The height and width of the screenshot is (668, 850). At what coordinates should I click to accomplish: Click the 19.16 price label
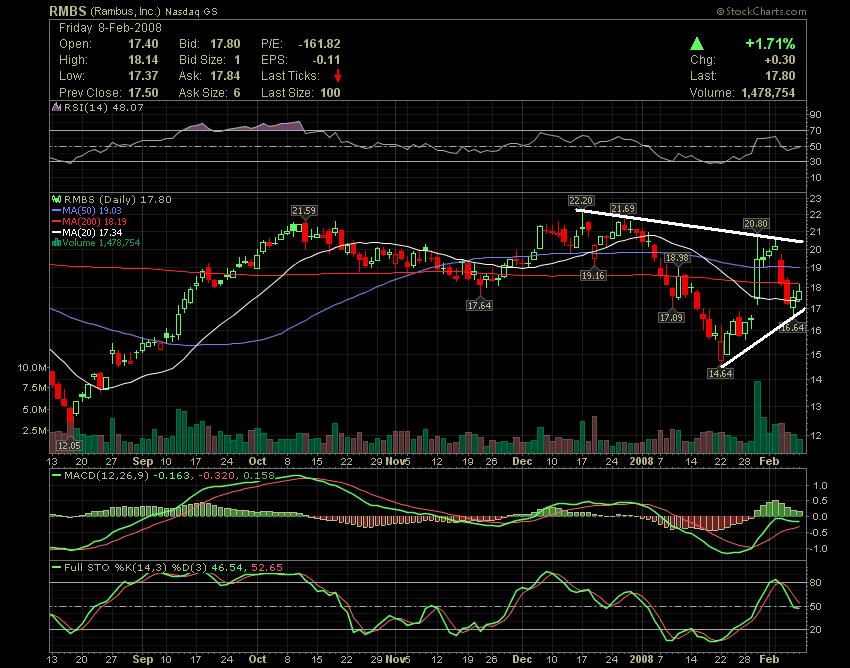coord(593,275)
